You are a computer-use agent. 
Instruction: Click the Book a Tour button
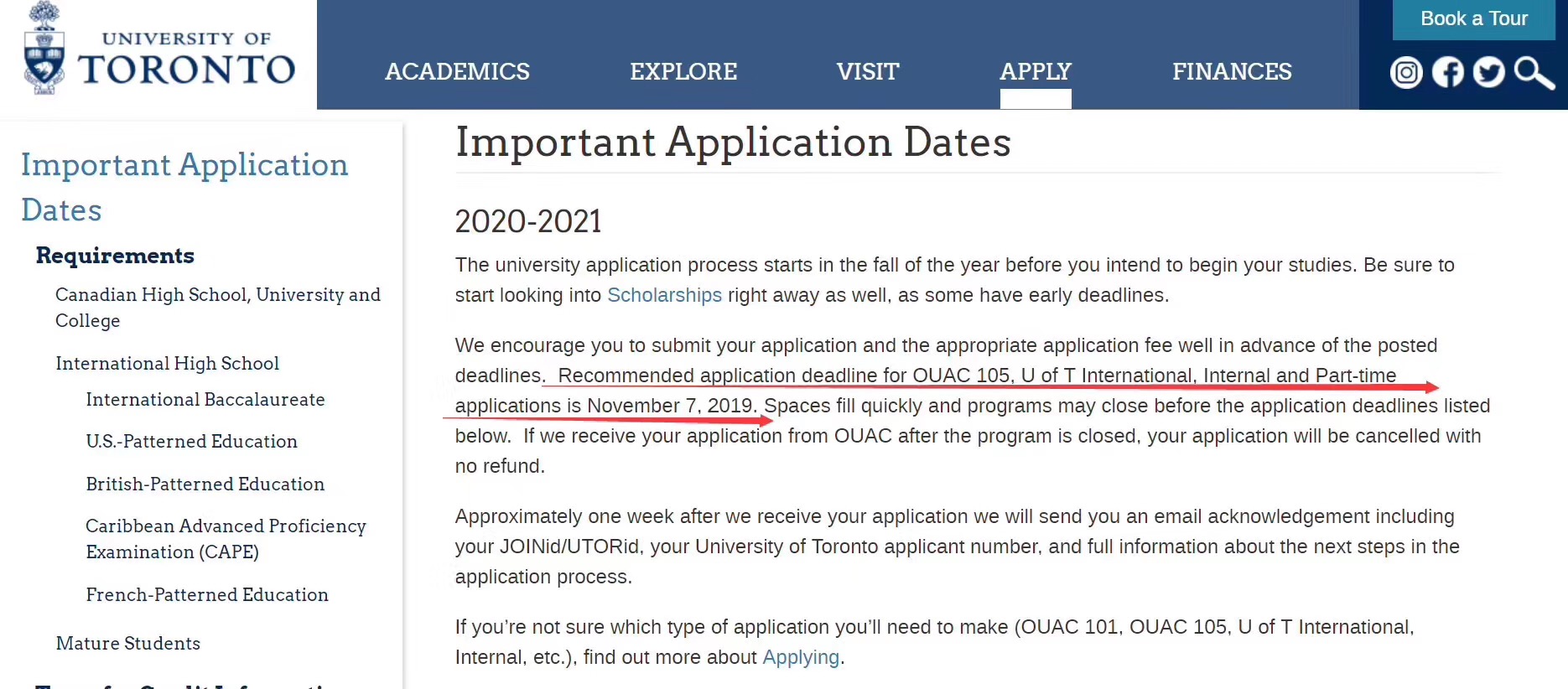coord(1473,19)
